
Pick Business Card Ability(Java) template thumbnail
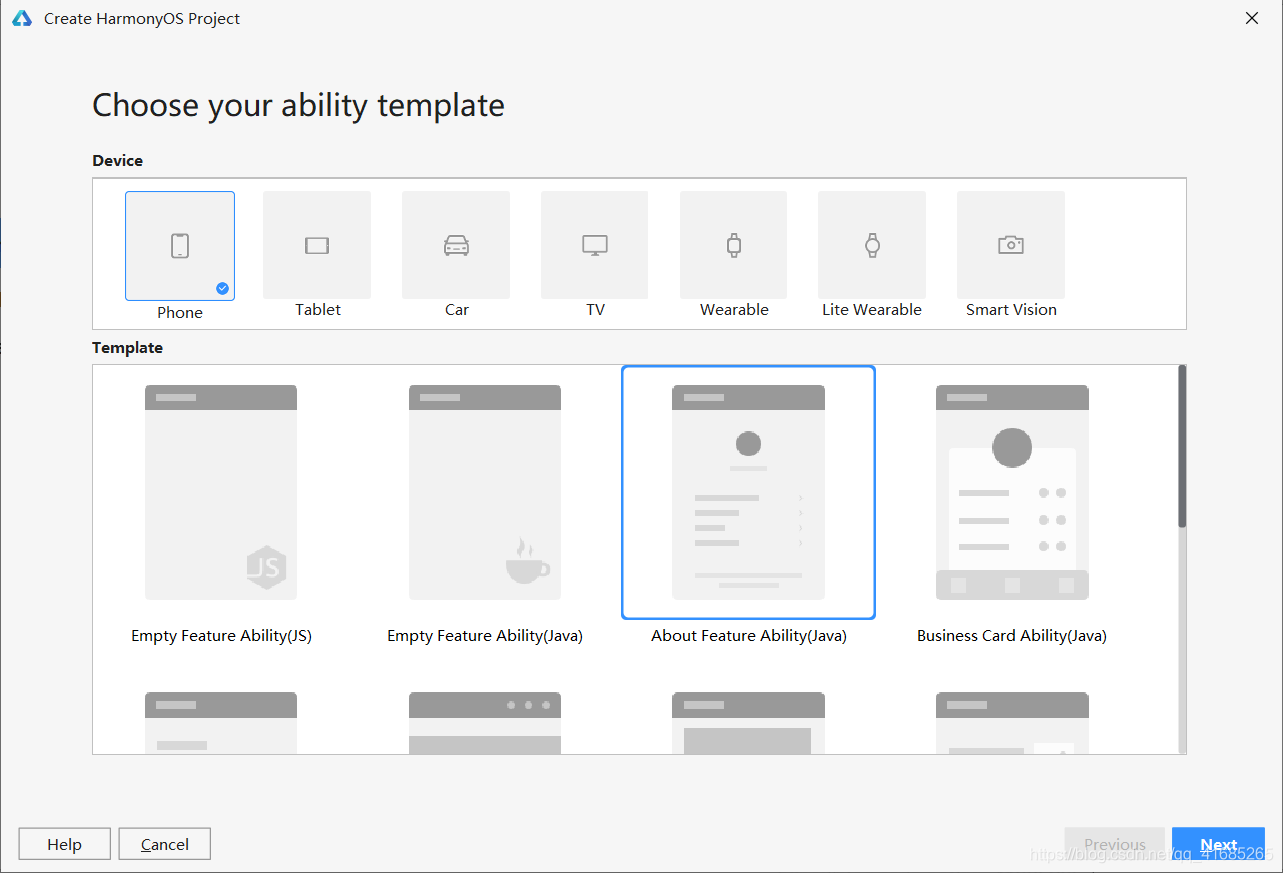pos(1012,492)
